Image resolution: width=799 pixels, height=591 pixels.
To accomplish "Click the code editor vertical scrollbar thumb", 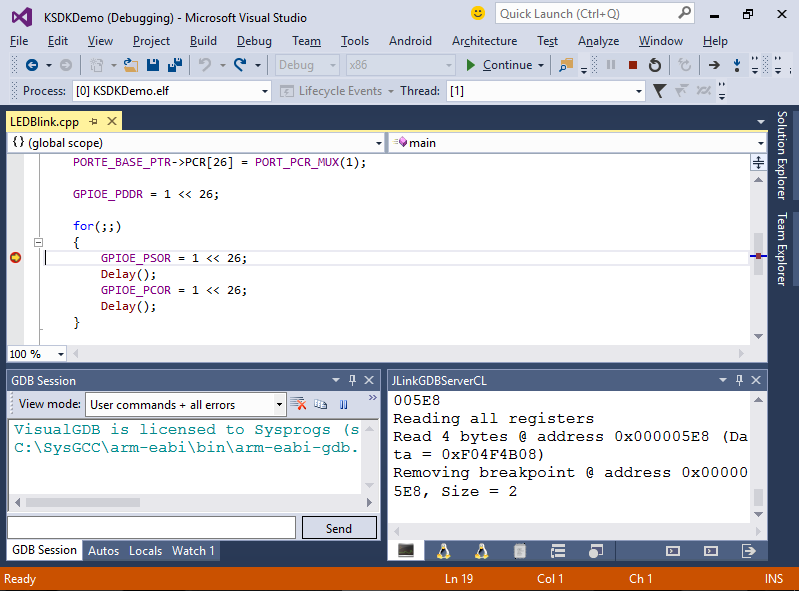I will tap(758, 254).
